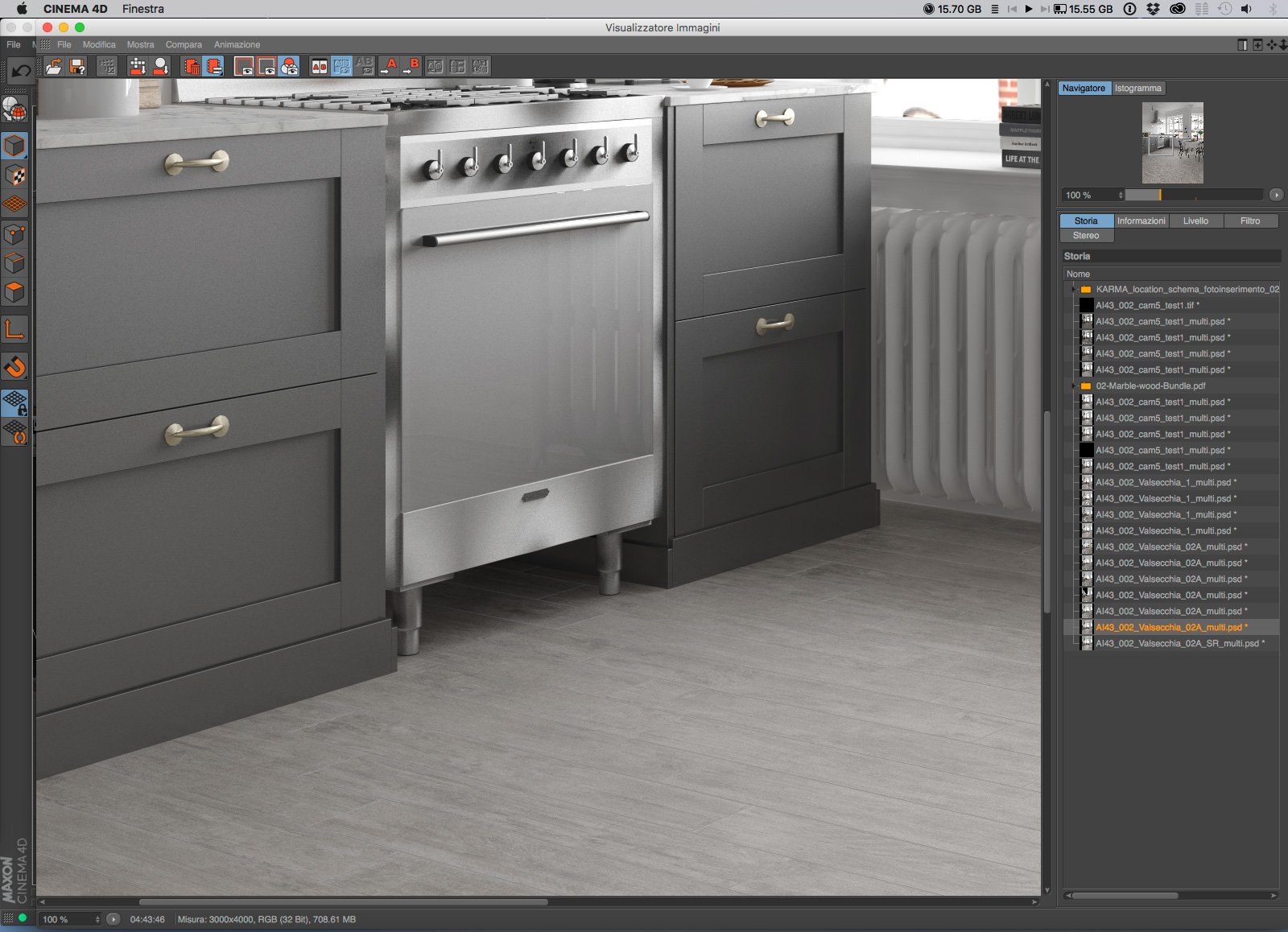
Task: Select the Set as B comparison icon
Action: (412, 67)
